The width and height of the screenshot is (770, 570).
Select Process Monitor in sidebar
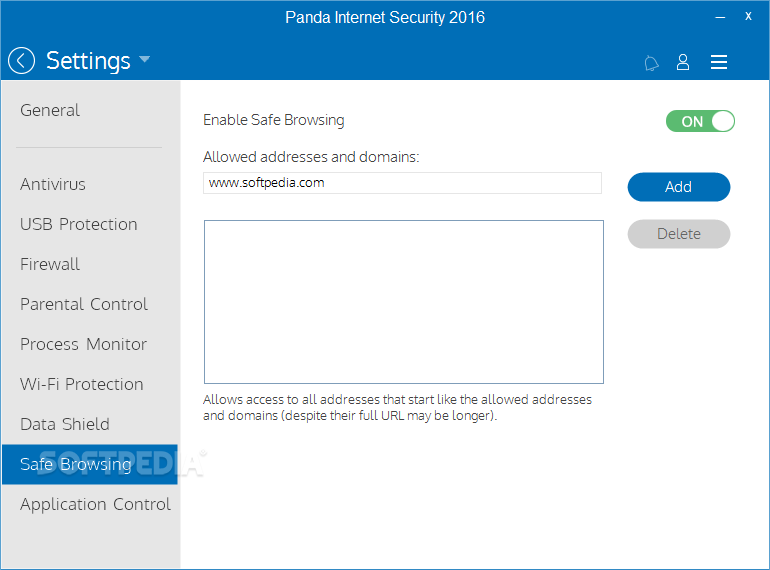tap(83, 345)
